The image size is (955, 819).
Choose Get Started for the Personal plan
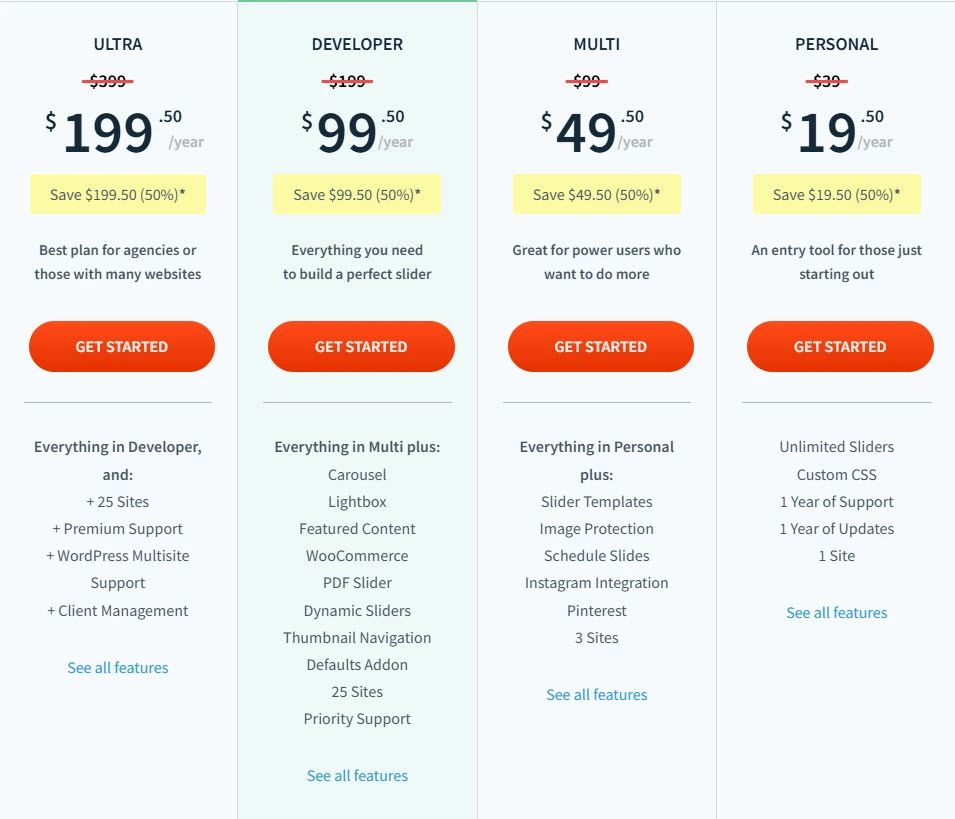point(840,347)
